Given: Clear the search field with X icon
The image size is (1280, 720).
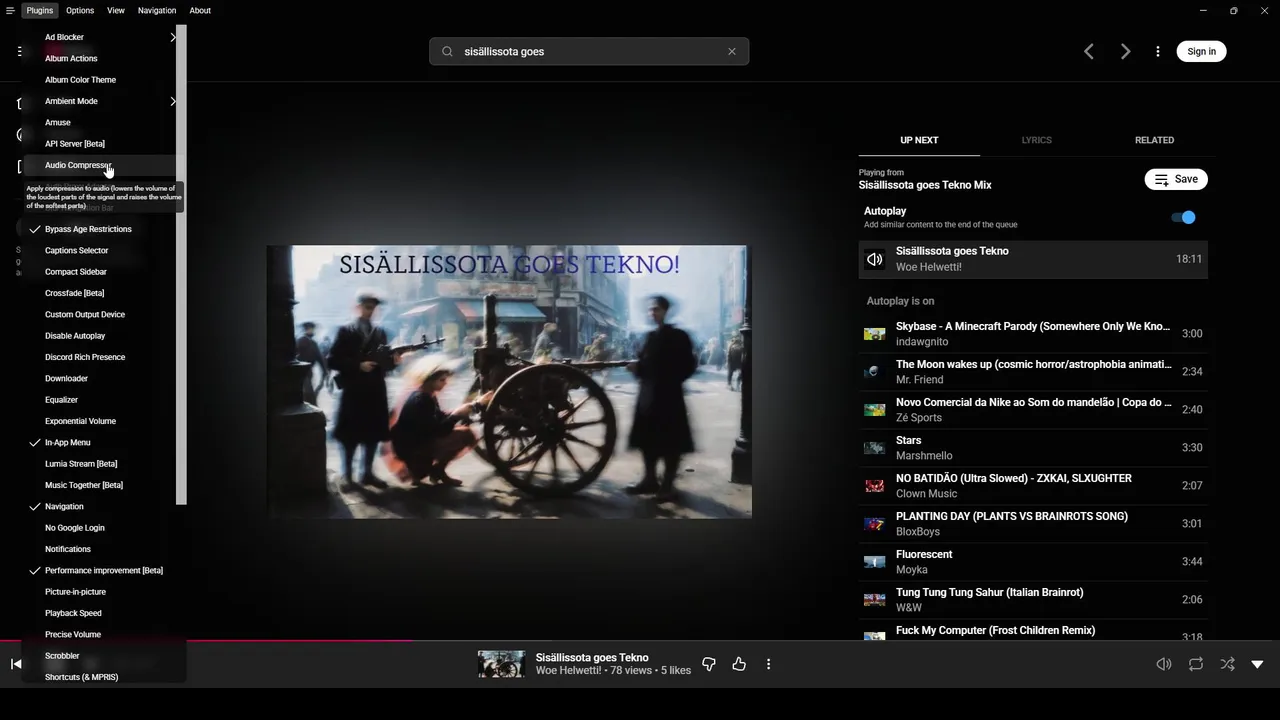Looking at the screenshot, I should tap(732, 51).
